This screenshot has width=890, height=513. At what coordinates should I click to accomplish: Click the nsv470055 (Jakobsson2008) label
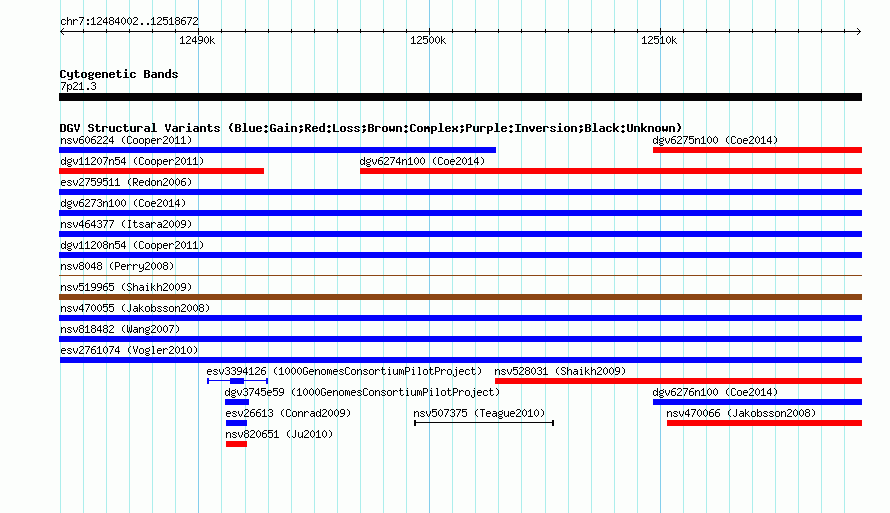135,308
